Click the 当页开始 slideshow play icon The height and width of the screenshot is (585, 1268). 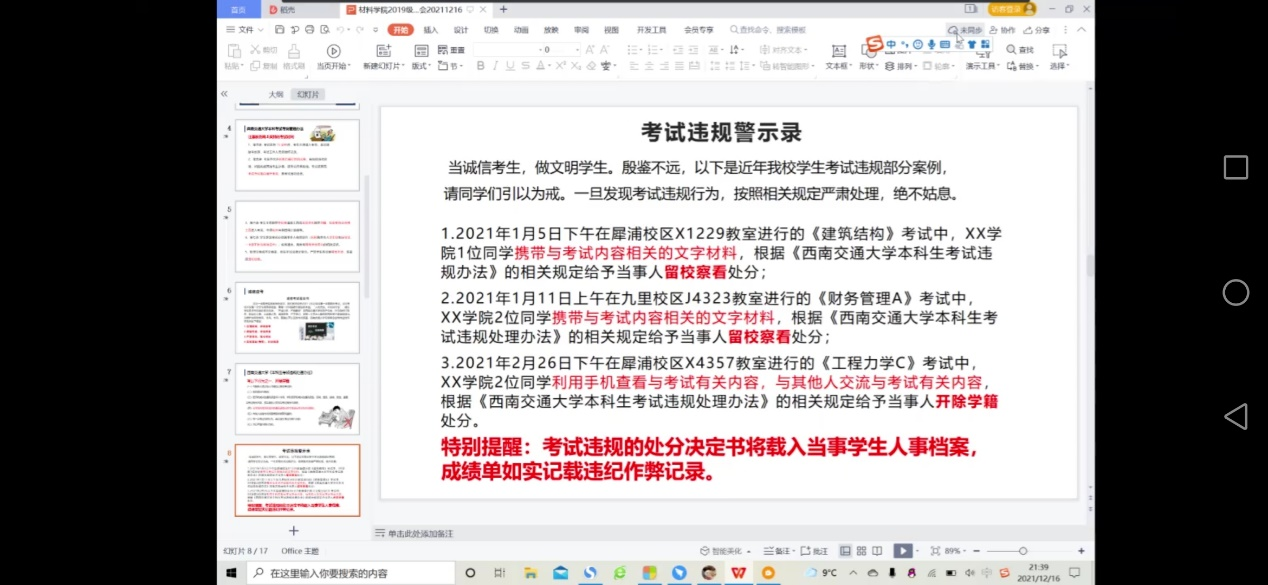(x=333, y=51)
